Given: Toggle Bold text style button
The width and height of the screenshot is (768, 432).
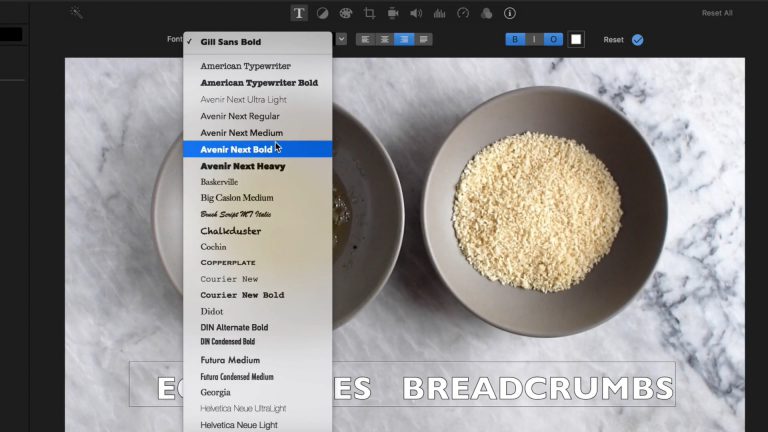Looking at the screenshot, I should tap(515, 40).
